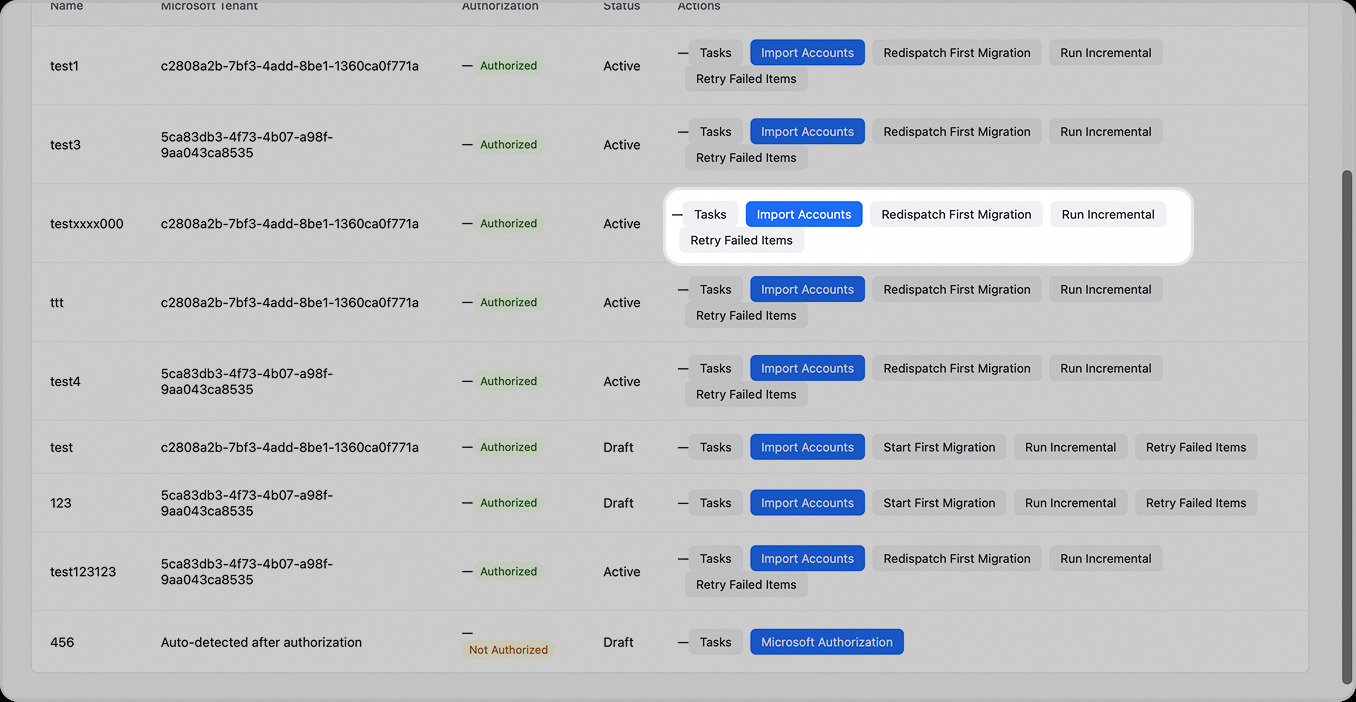
Task: Click "Auto-detected after authorization" text
Action: [261, 642]
